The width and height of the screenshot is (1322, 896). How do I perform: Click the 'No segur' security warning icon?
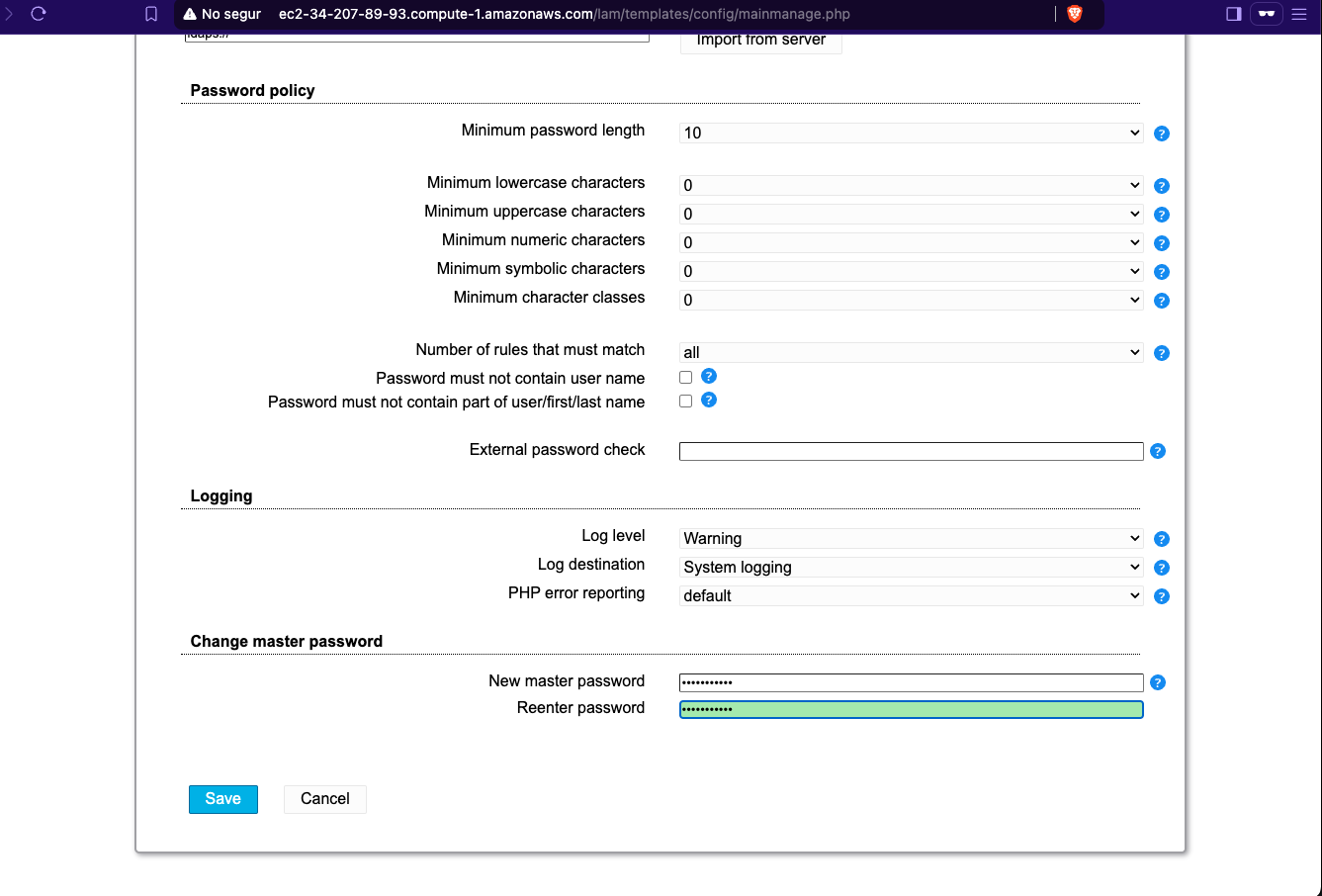click(191, 14)
